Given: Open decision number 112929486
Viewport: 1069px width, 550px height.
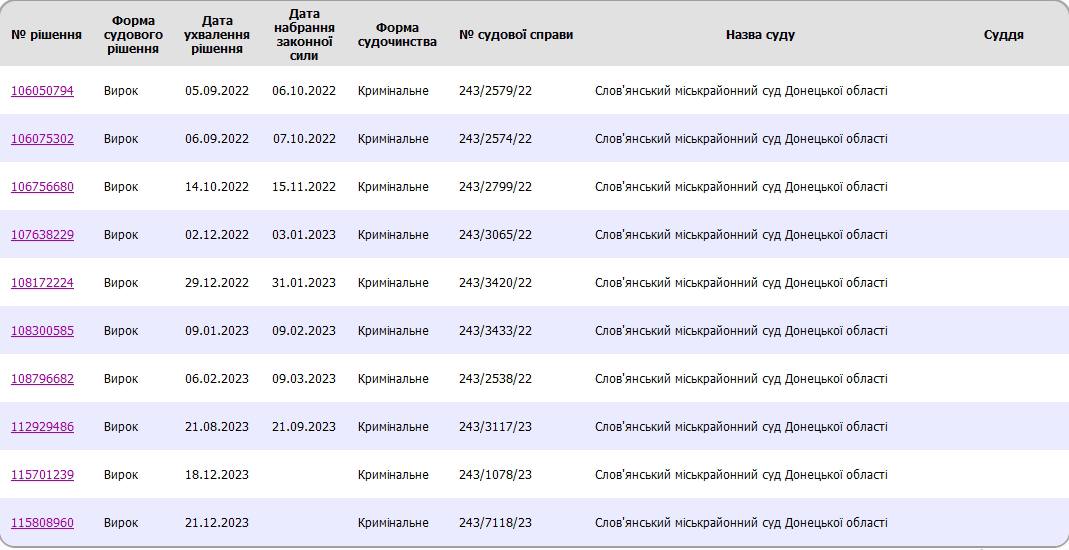Looking at the screenshot, I should (x=42, y=427).
